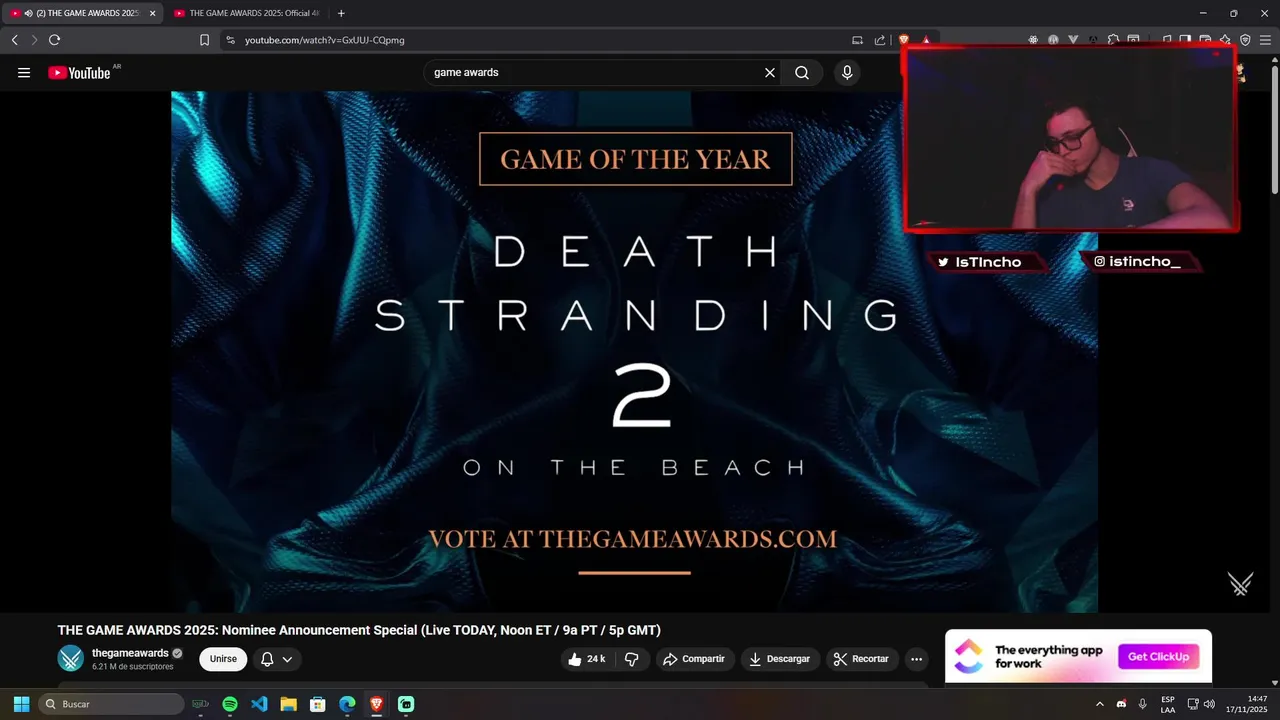Expand notification options chevron
Image resolution: width=1280 pixels, height=720 pixels.
click(287, 659)
